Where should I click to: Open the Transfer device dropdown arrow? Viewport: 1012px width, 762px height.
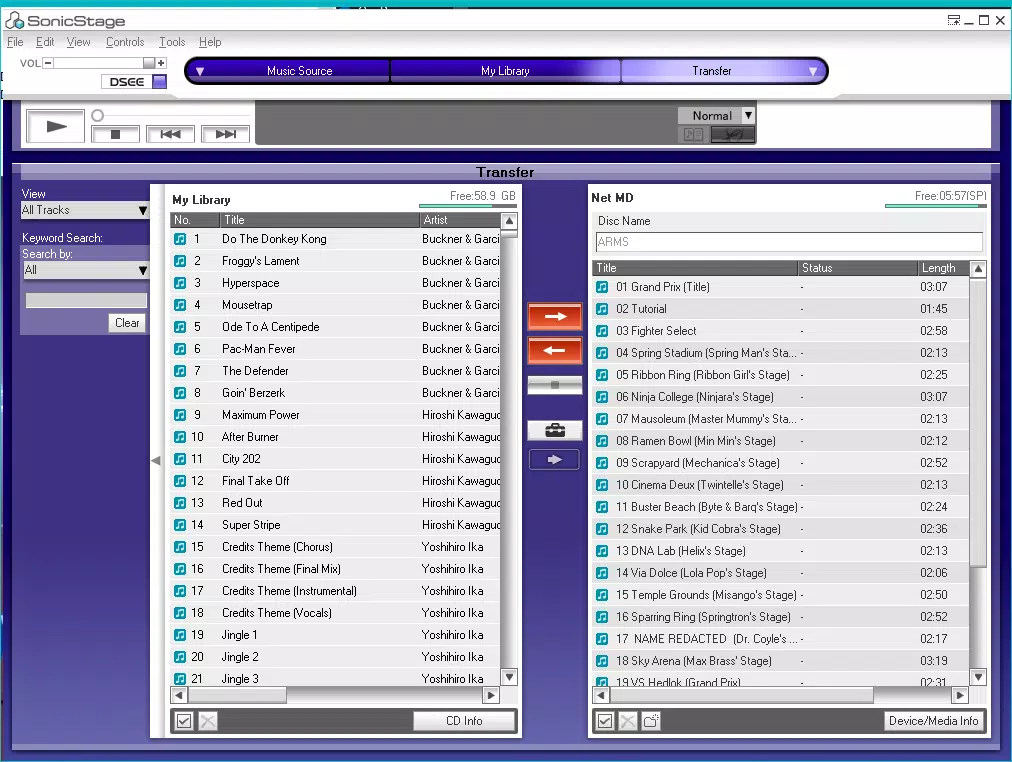tap(813, 72)
